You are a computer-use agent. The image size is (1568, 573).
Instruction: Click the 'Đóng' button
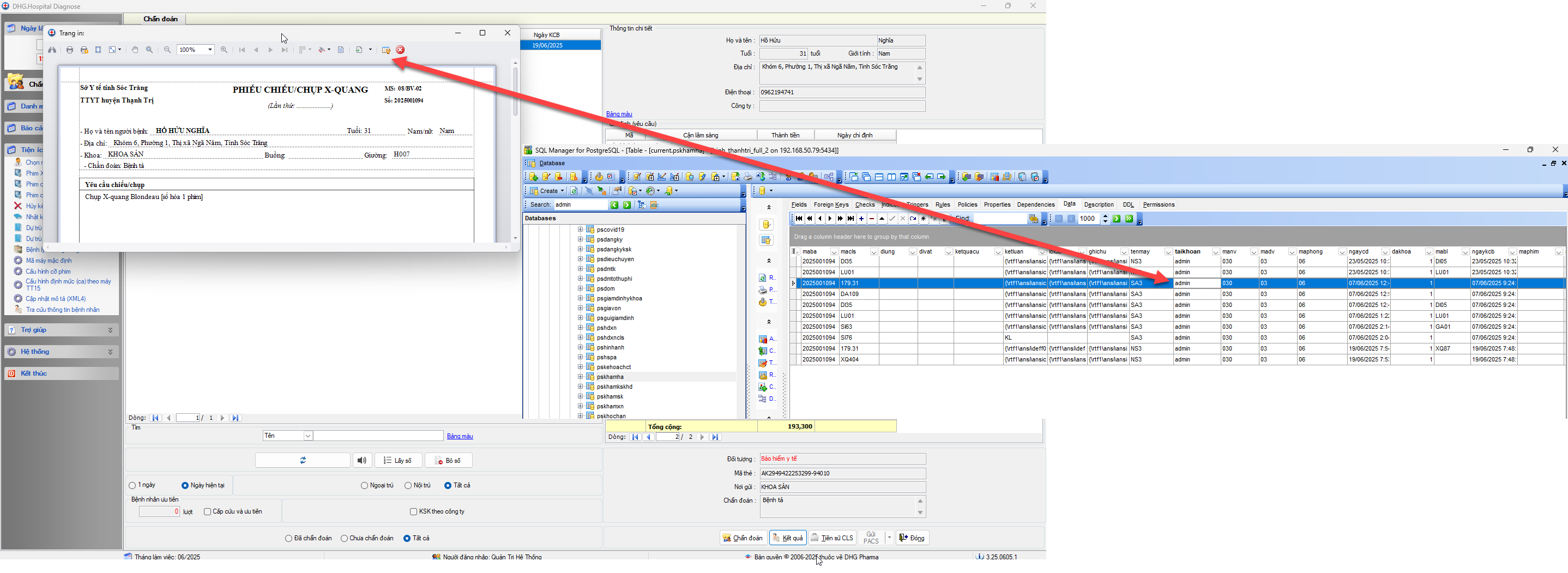[x=912, y=538]
